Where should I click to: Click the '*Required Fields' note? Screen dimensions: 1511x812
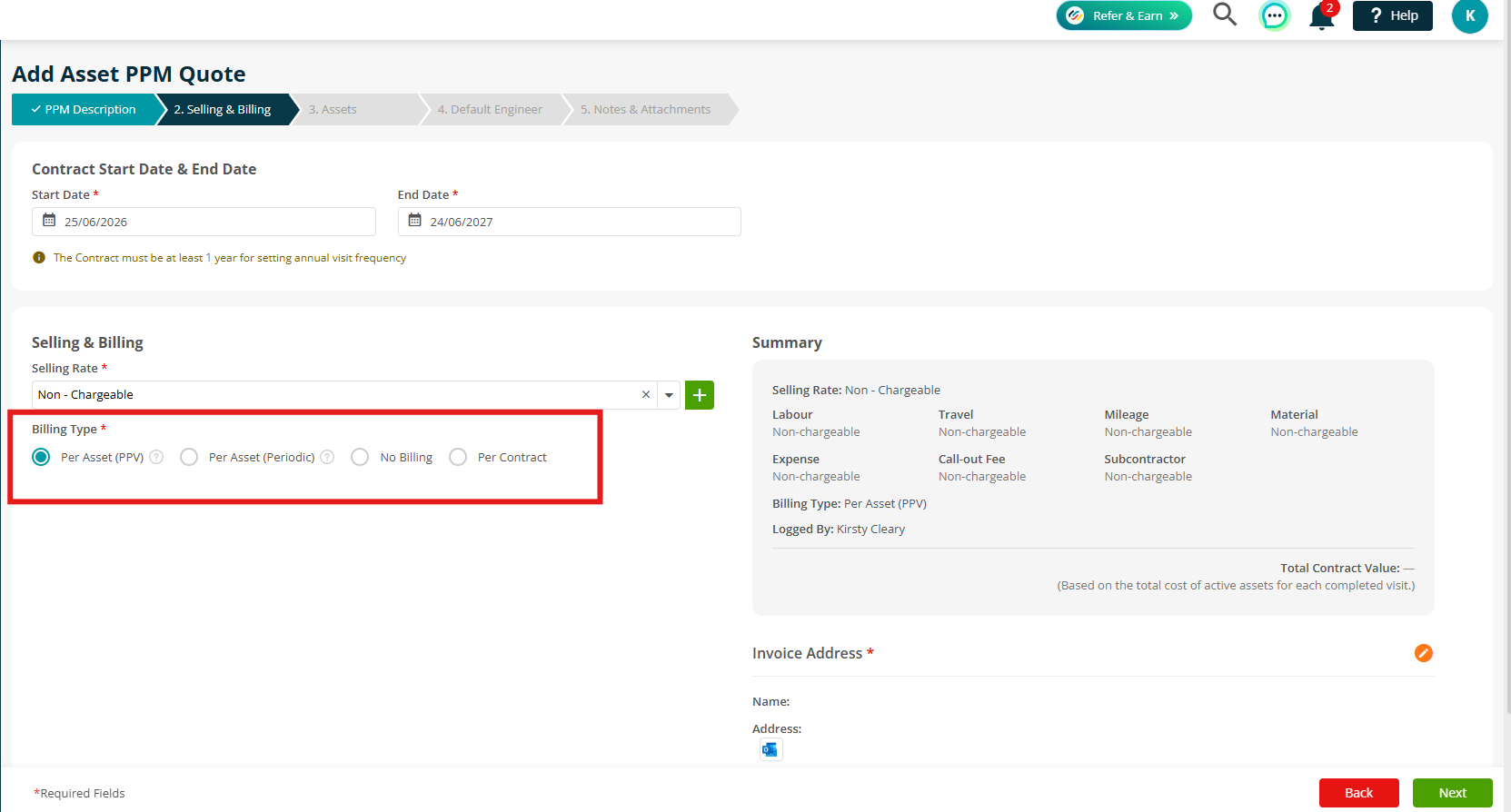point(79,793)
